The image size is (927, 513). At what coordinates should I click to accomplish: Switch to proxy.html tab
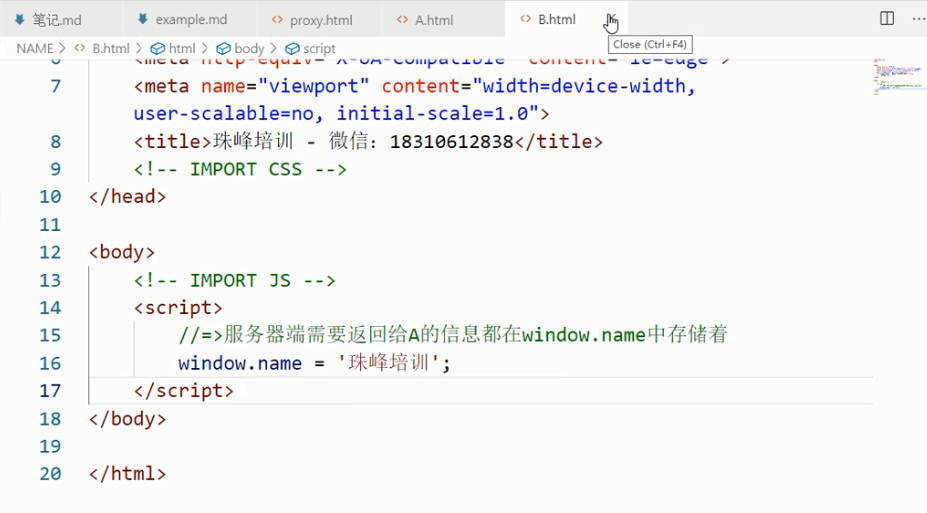pyautogui.click(x=320, y=20)
